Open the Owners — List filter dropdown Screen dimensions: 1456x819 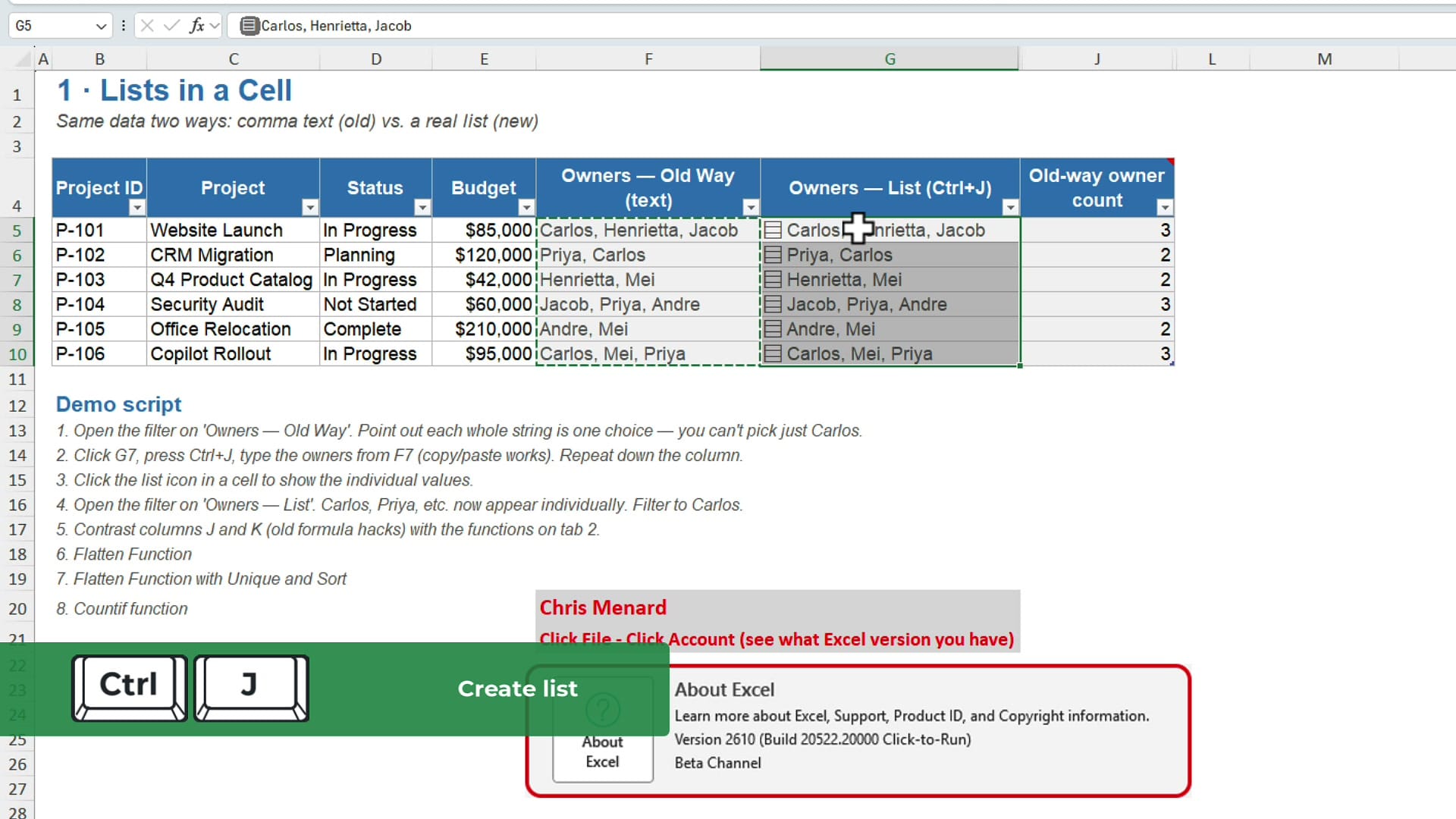pyautogui.click(x=1010, y=207)
